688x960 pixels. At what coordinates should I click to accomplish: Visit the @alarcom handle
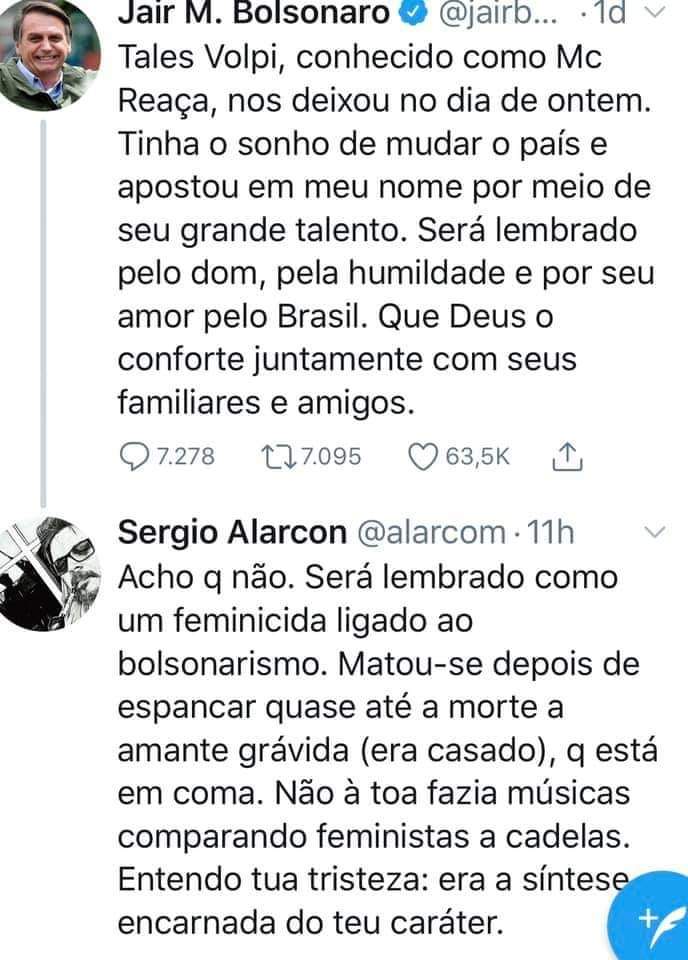coord(431,532)
